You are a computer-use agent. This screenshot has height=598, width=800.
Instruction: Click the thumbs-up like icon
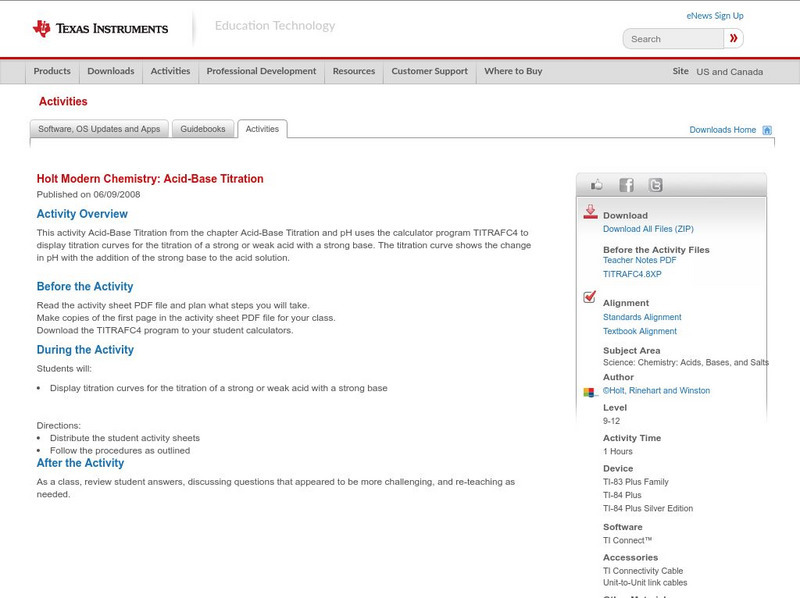pos(596,185)
